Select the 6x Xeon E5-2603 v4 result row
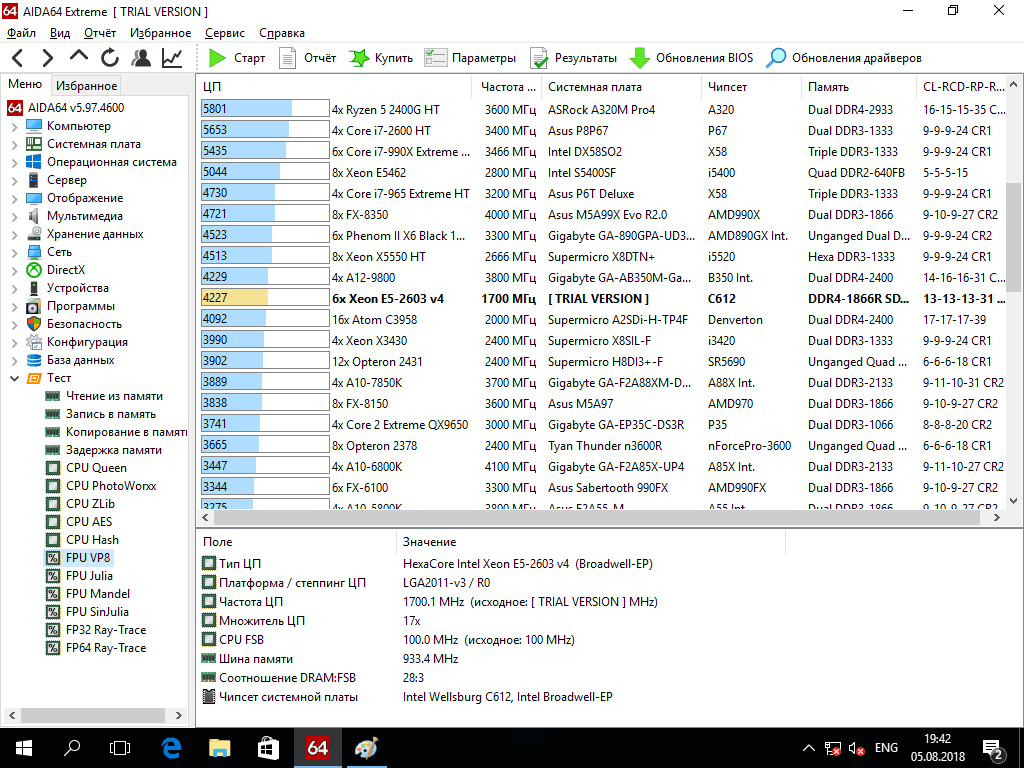Screen dimensions: 1024x768 [601, 298]
